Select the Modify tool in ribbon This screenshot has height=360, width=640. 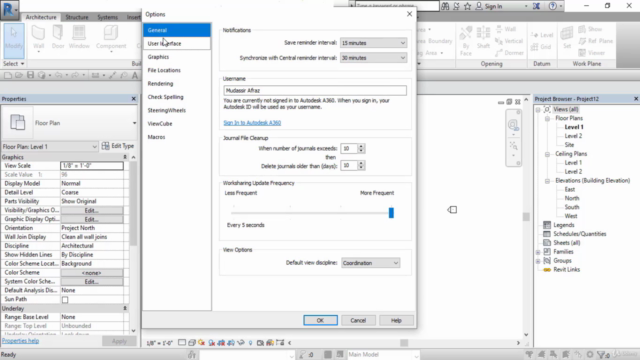click(x=14, y=40)
